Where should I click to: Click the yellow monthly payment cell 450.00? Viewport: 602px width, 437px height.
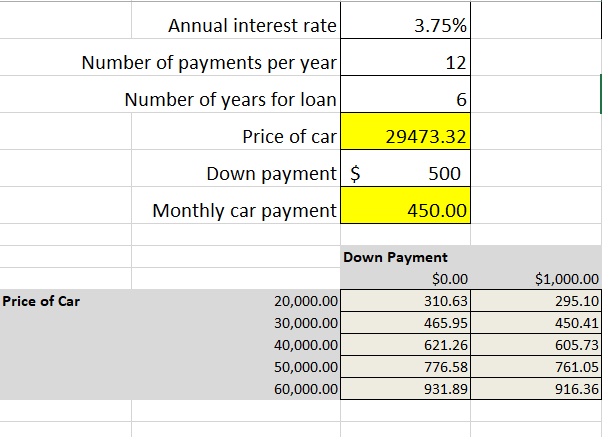click(x=406, y=210)
